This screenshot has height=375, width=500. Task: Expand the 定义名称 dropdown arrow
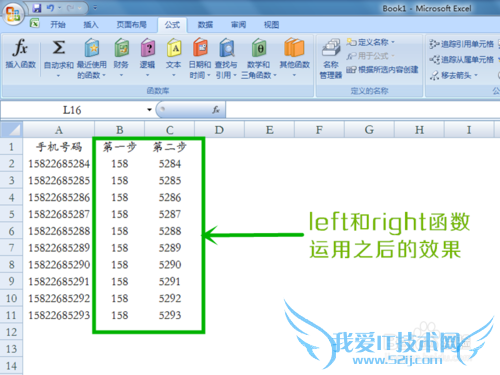(393, 42)
